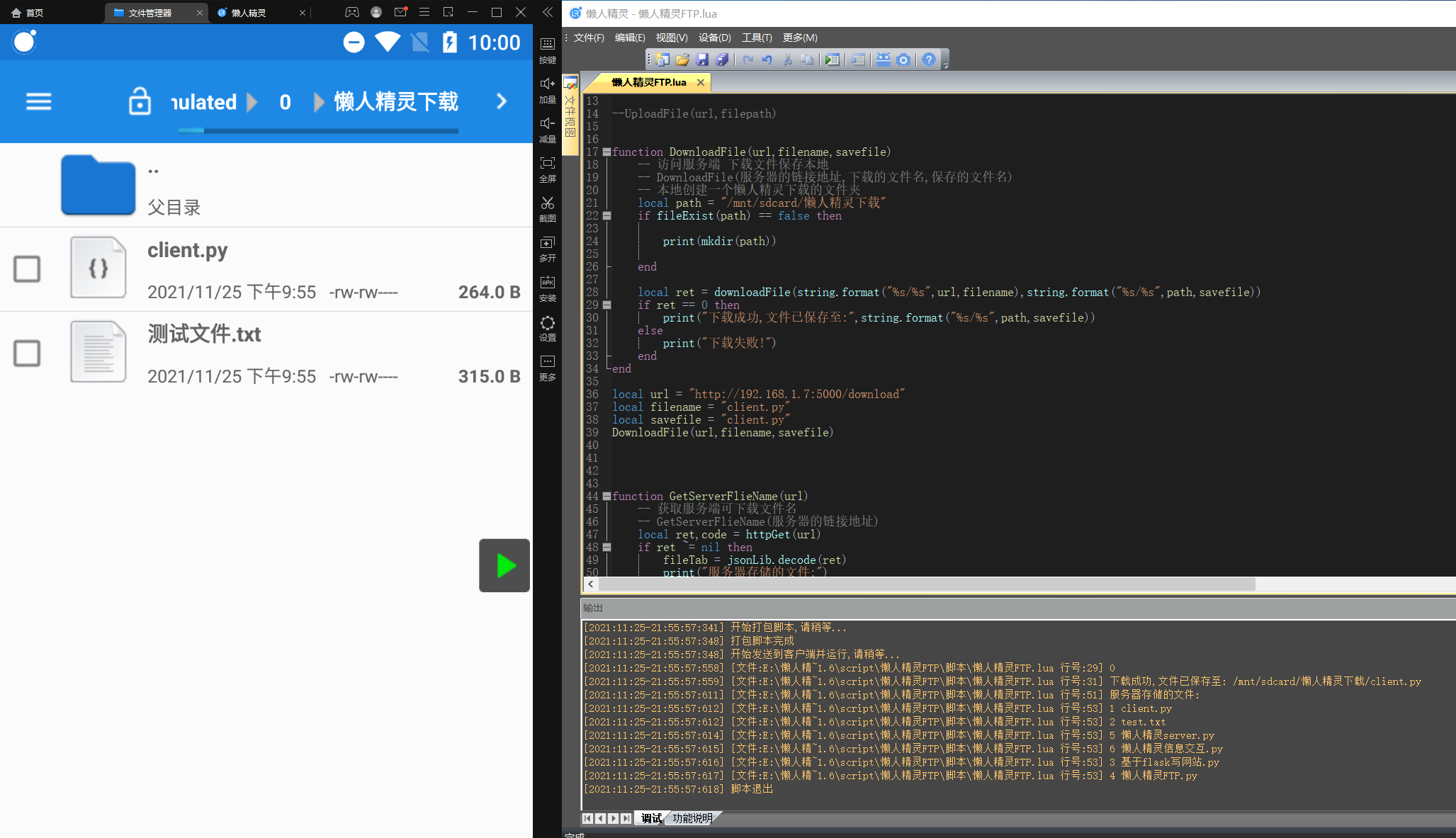Viewport: 1456px width, 838px height.
Task: Jump to last output tab with navigation arrow
Action: 626,818
